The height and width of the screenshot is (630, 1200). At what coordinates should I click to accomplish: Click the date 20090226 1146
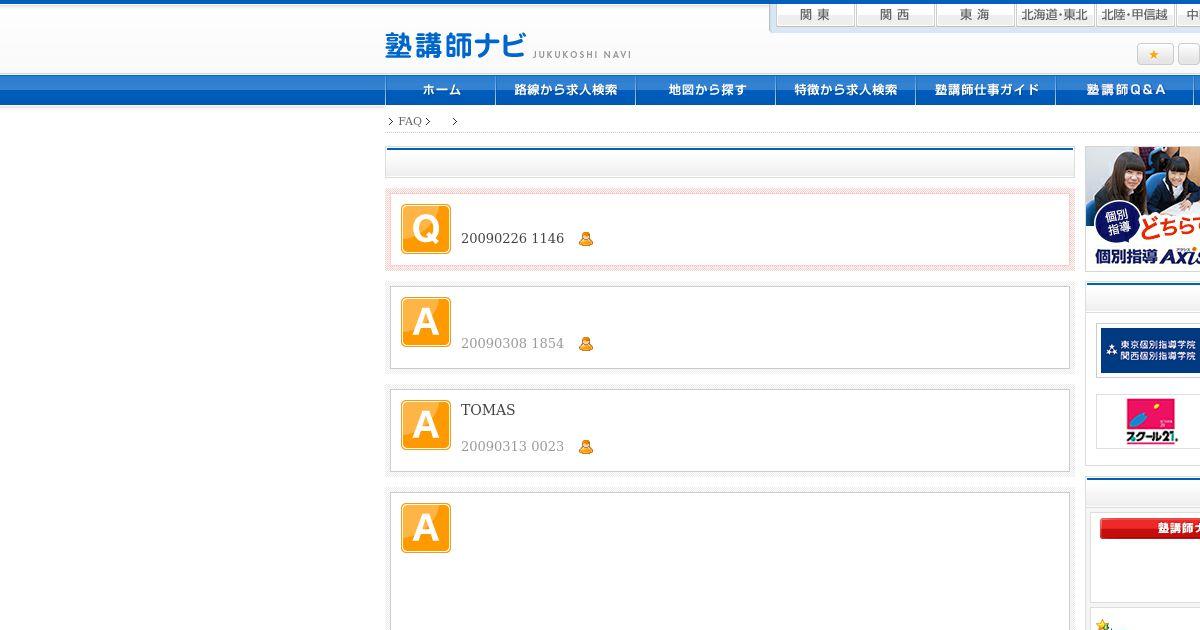[x=512, y=239]
